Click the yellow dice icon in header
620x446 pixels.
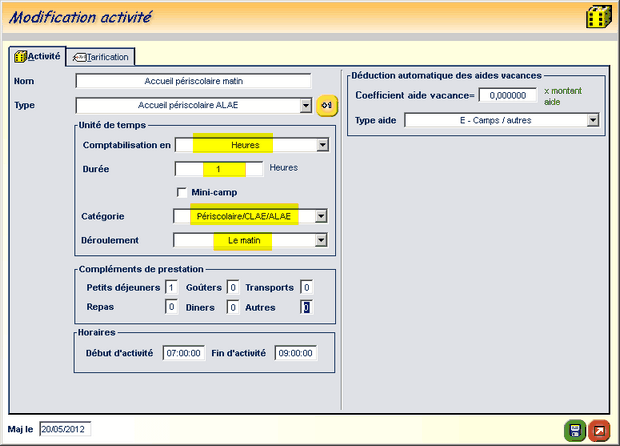[x=598, y=19]
